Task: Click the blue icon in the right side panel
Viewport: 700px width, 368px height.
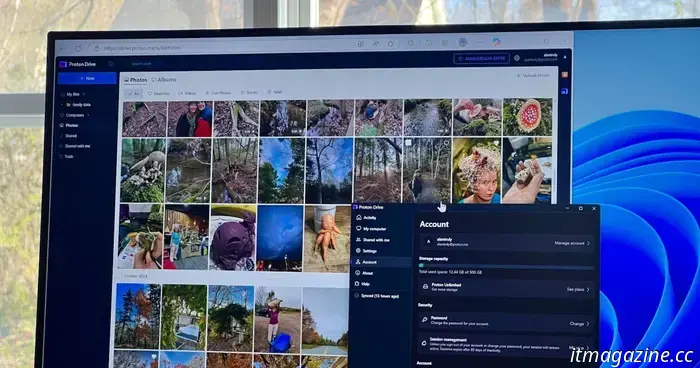Action: tap(564, 91)
